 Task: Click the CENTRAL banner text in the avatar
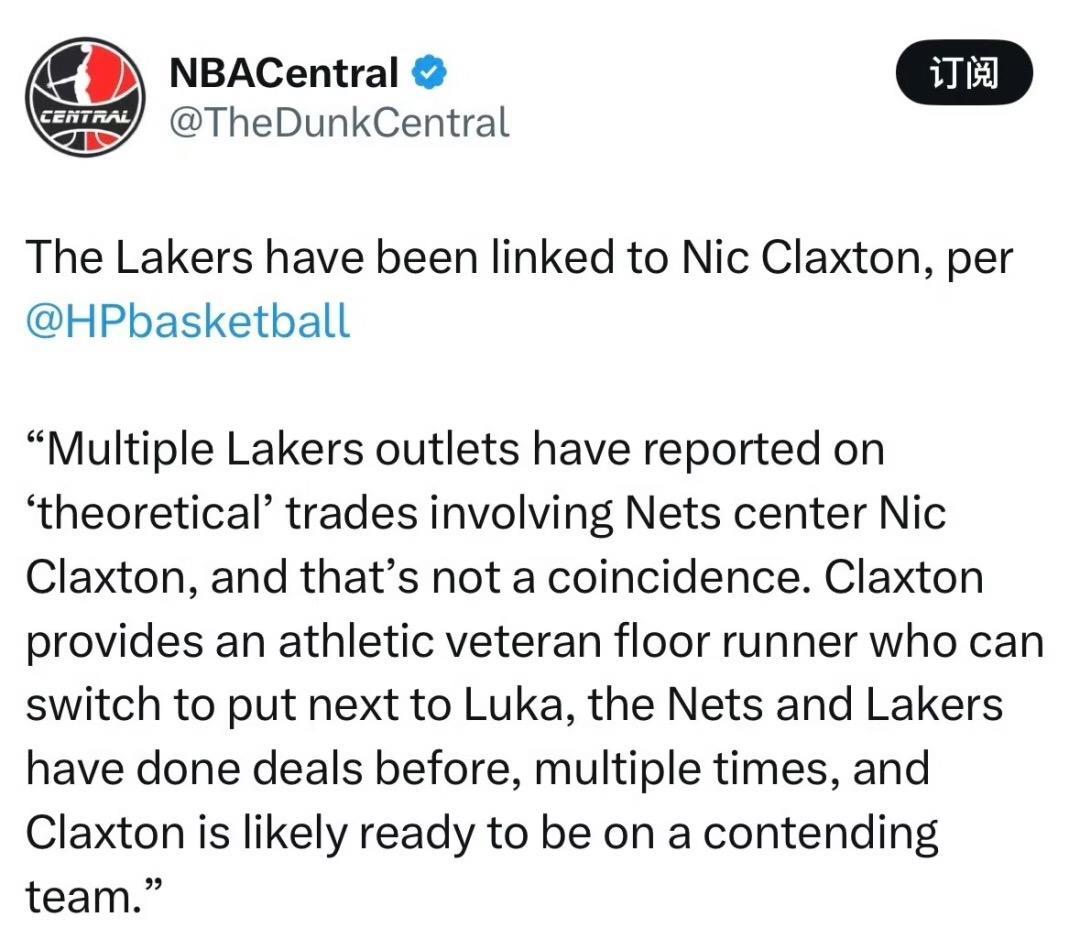click(85, 116)
